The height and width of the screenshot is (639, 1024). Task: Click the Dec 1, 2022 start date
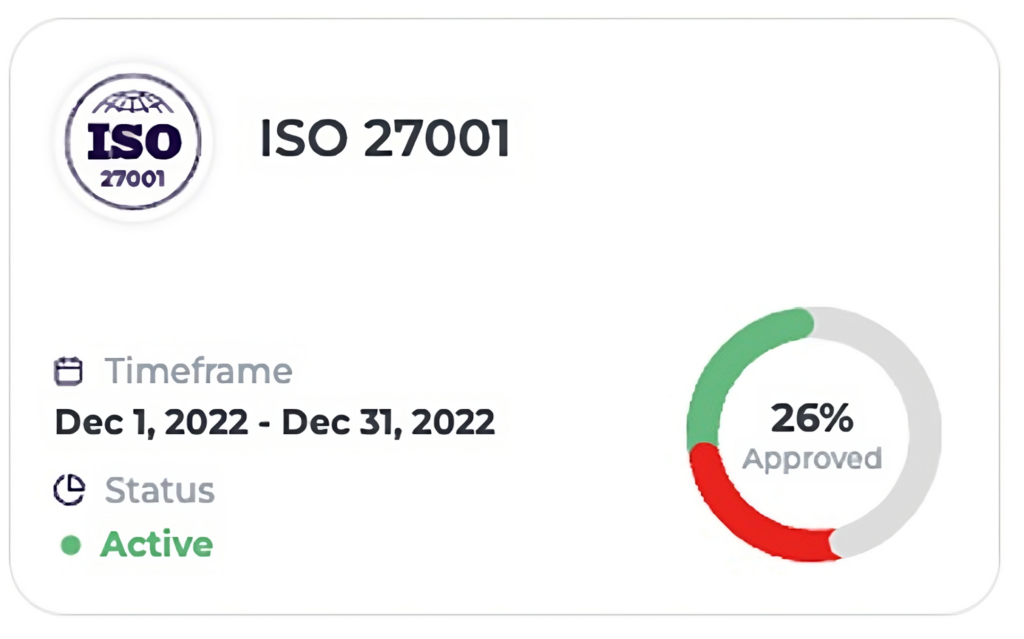151,422
